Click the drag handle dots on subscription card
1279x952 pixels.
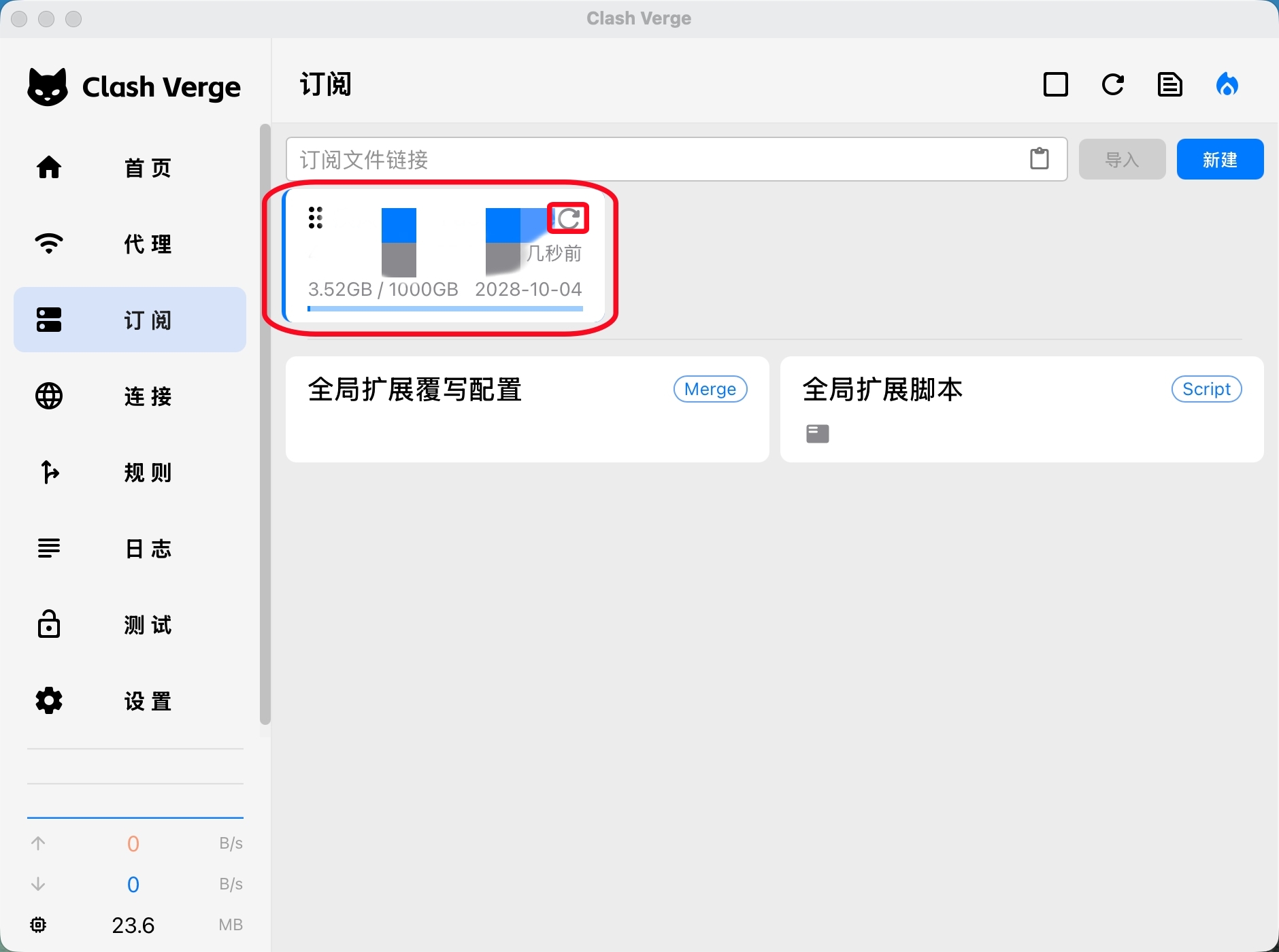[x=315, y=218]
